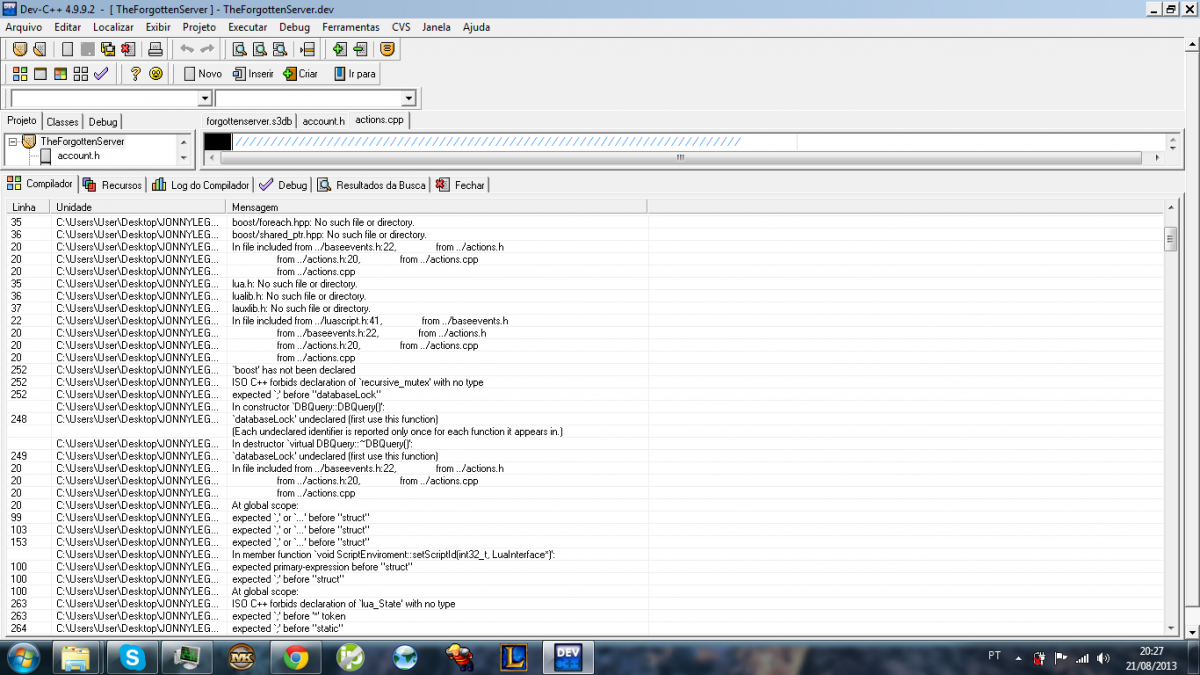Click the Save All toolbar icon
Image resolution: width=1200 pixels, height=675 pixels.
pyautogui.click(x=107, y=48)
